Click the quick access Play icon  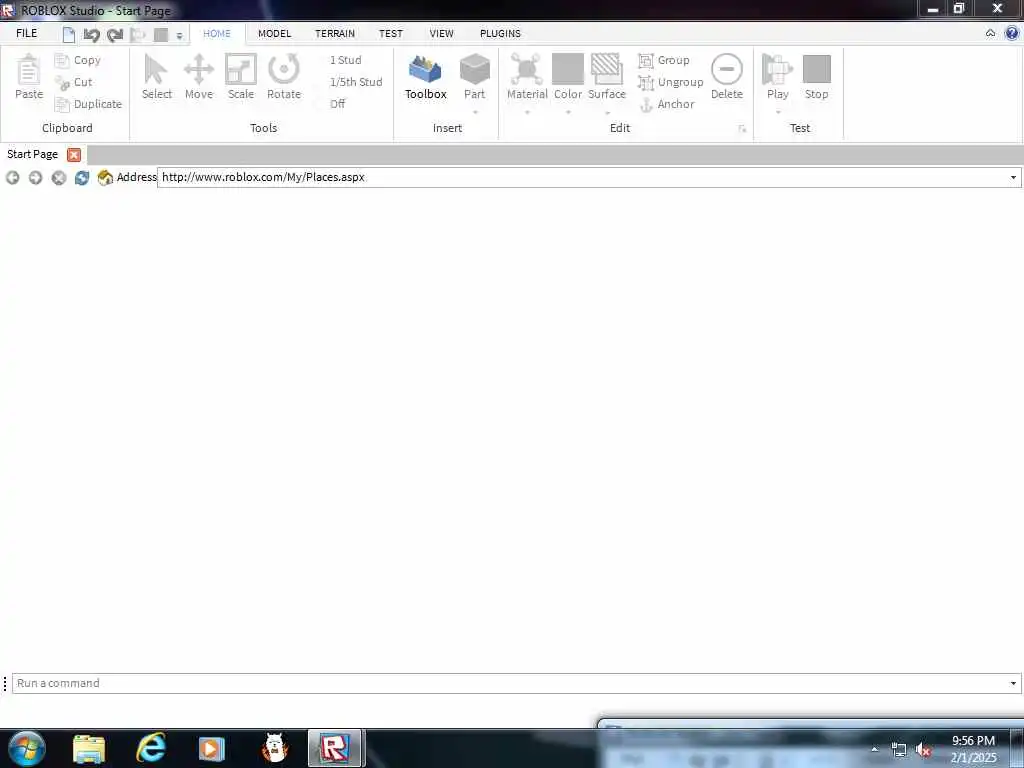138,35
